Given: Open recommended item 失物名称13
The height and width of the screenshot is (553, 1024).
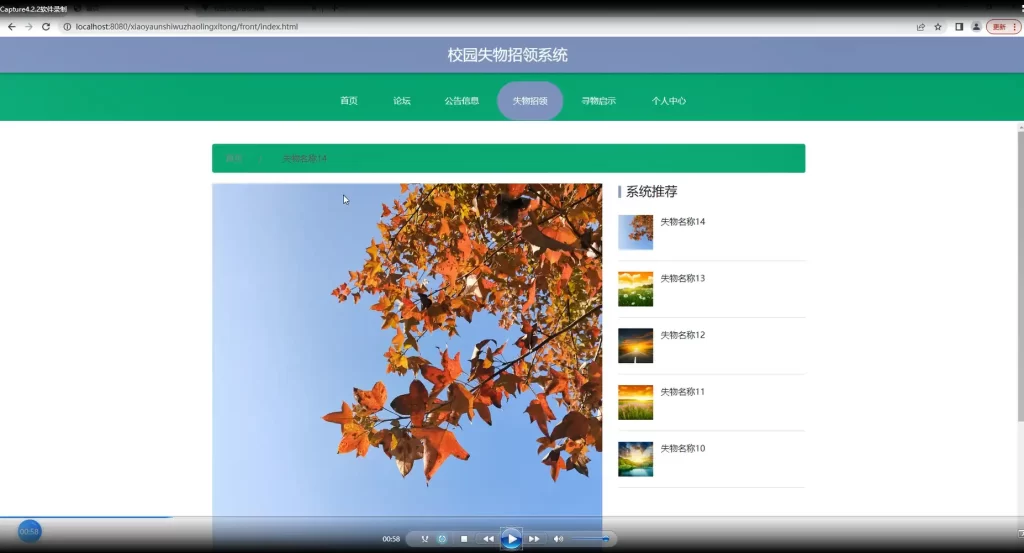Looking at the screenshot, I should coord(682,278).
